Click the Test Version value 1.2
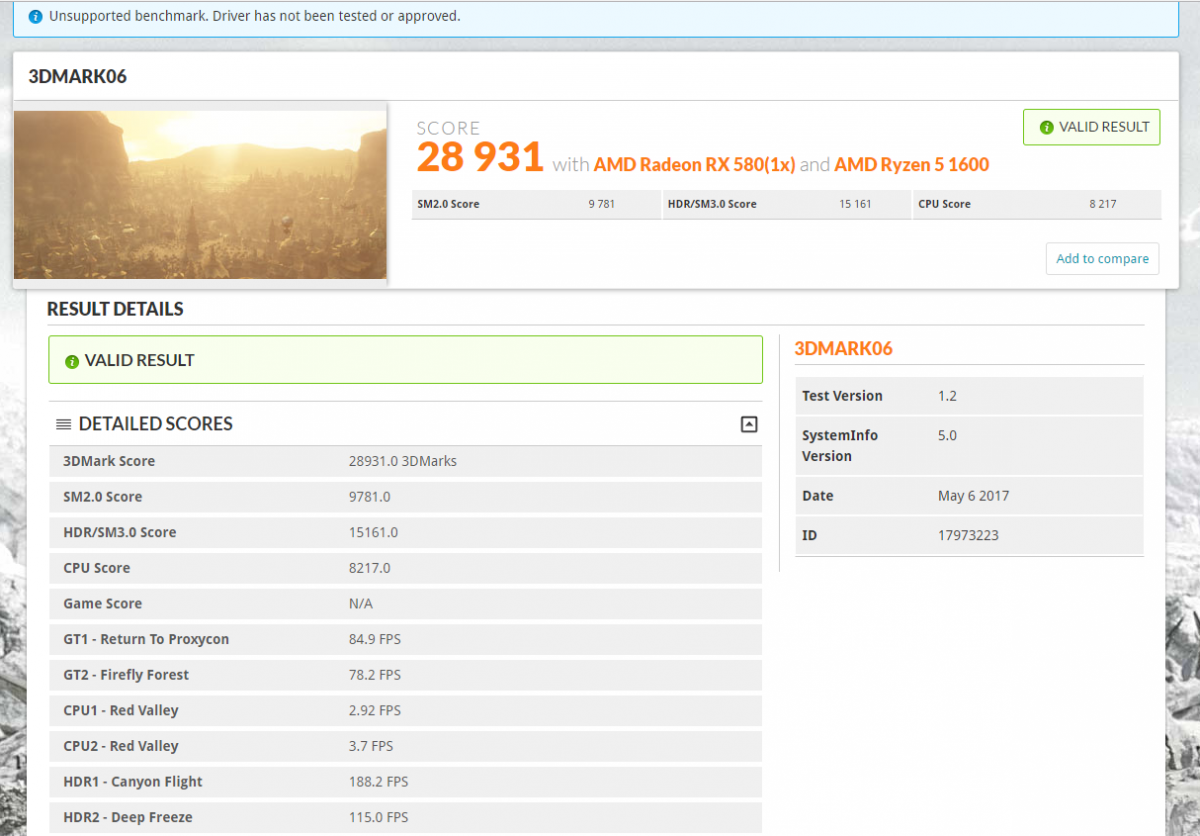This screenshot has width=1200, height=836. (947, 396)
